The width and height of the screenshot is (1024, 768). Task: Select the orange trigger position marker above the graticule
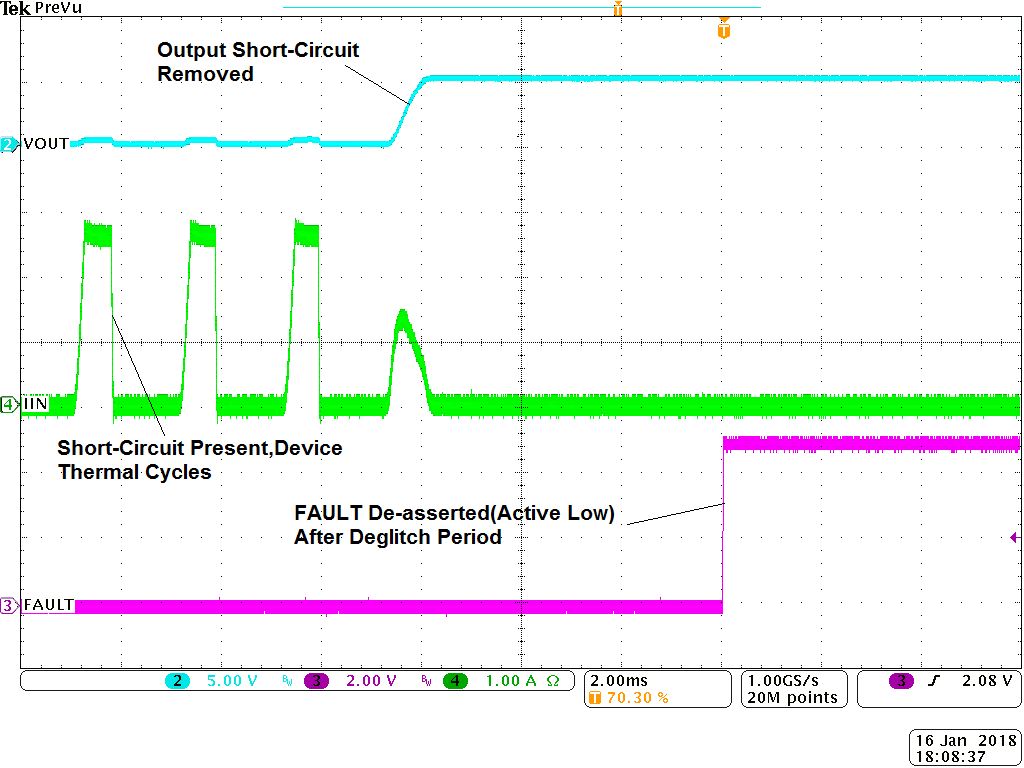coord(724,30)
